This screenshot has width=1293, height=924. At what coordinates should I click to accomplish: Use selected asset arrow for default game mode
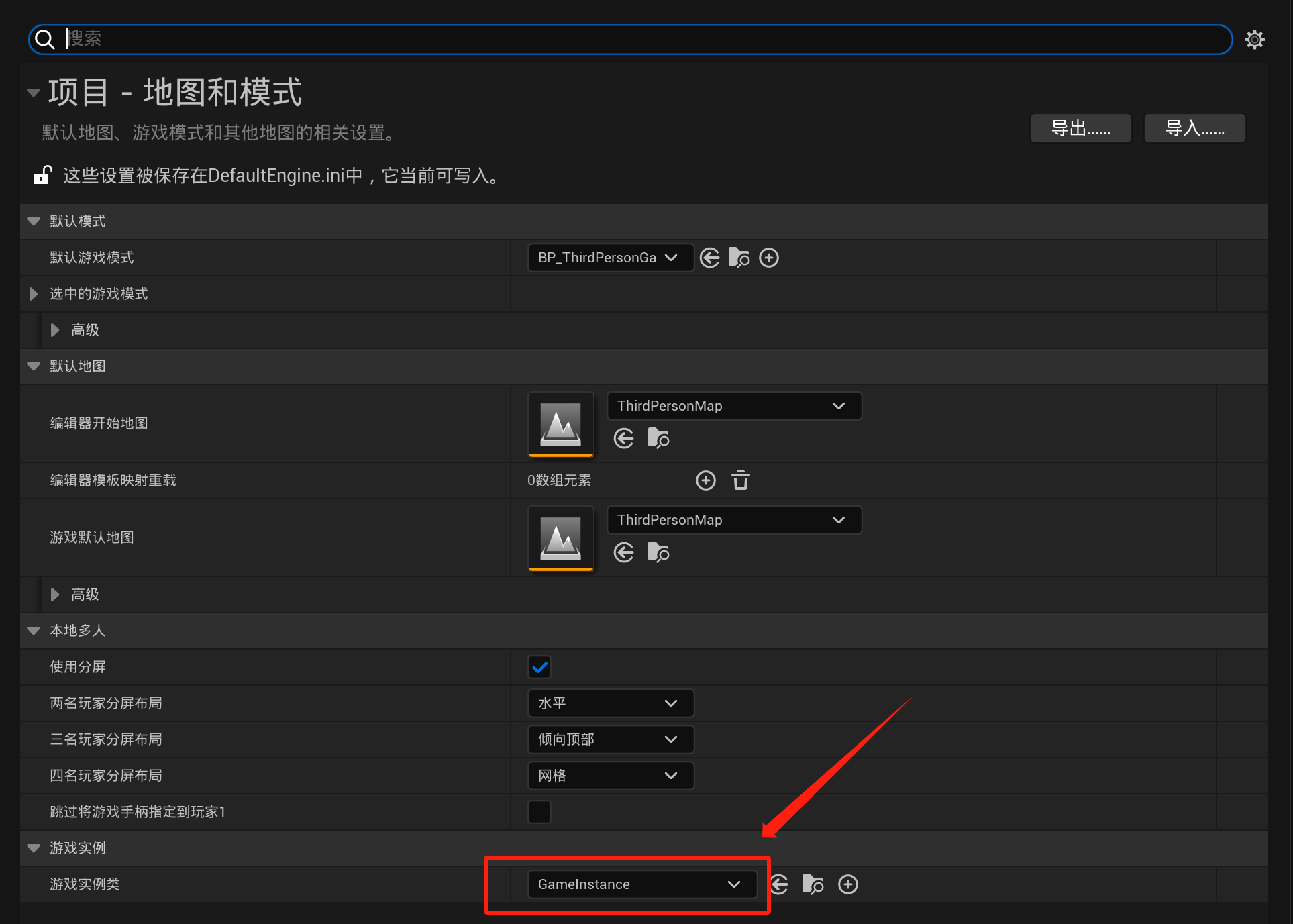tap(709, 258)
